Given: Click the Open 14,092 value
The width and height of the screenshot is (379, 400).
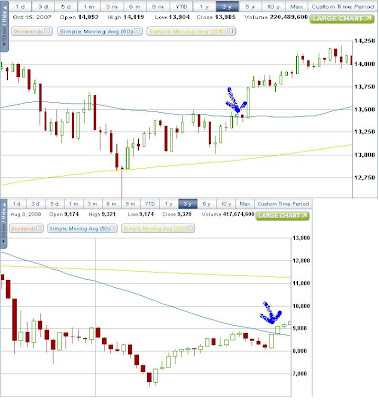Looking at the screenshot, I should [x=89, y=17].
